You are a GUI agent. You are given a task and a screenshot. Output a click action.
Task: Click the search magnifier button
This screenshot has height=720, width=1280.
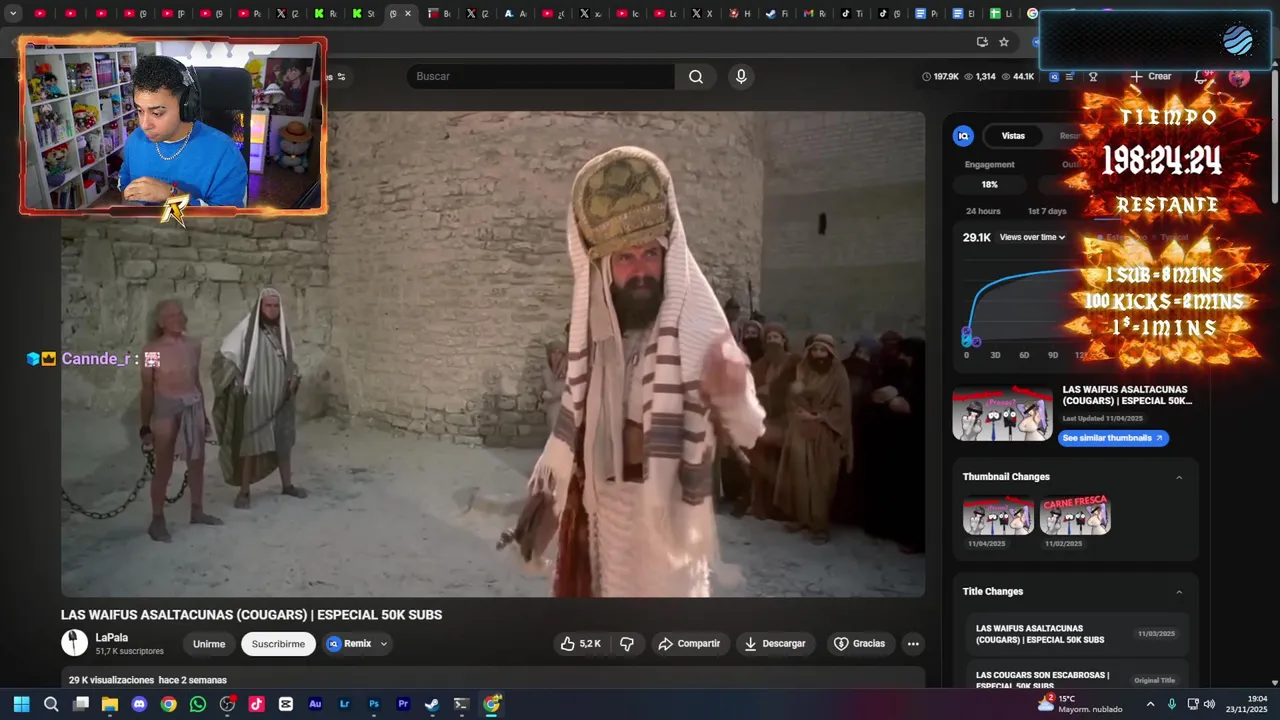696,77
